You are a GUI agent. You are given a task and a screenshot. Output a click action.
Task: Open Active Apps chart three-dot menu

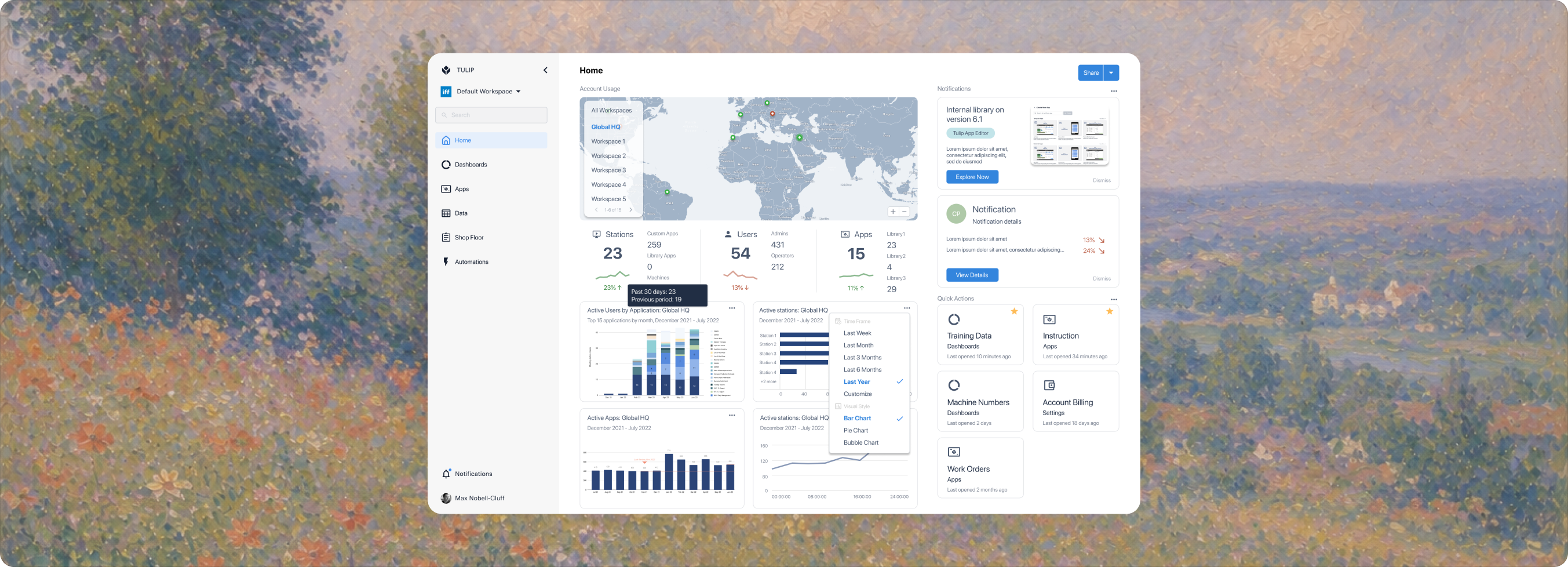click(732, 415)
